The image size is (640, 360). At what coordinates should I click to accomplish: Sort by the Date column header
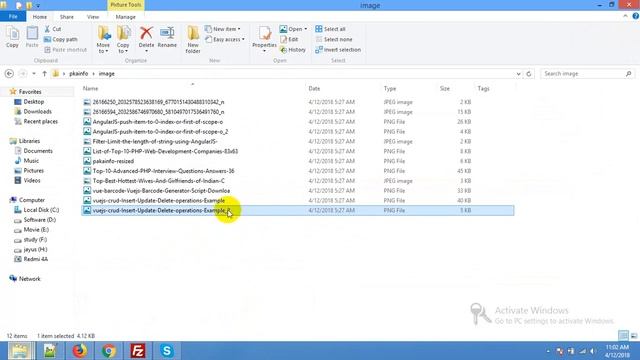coord(314,88)
